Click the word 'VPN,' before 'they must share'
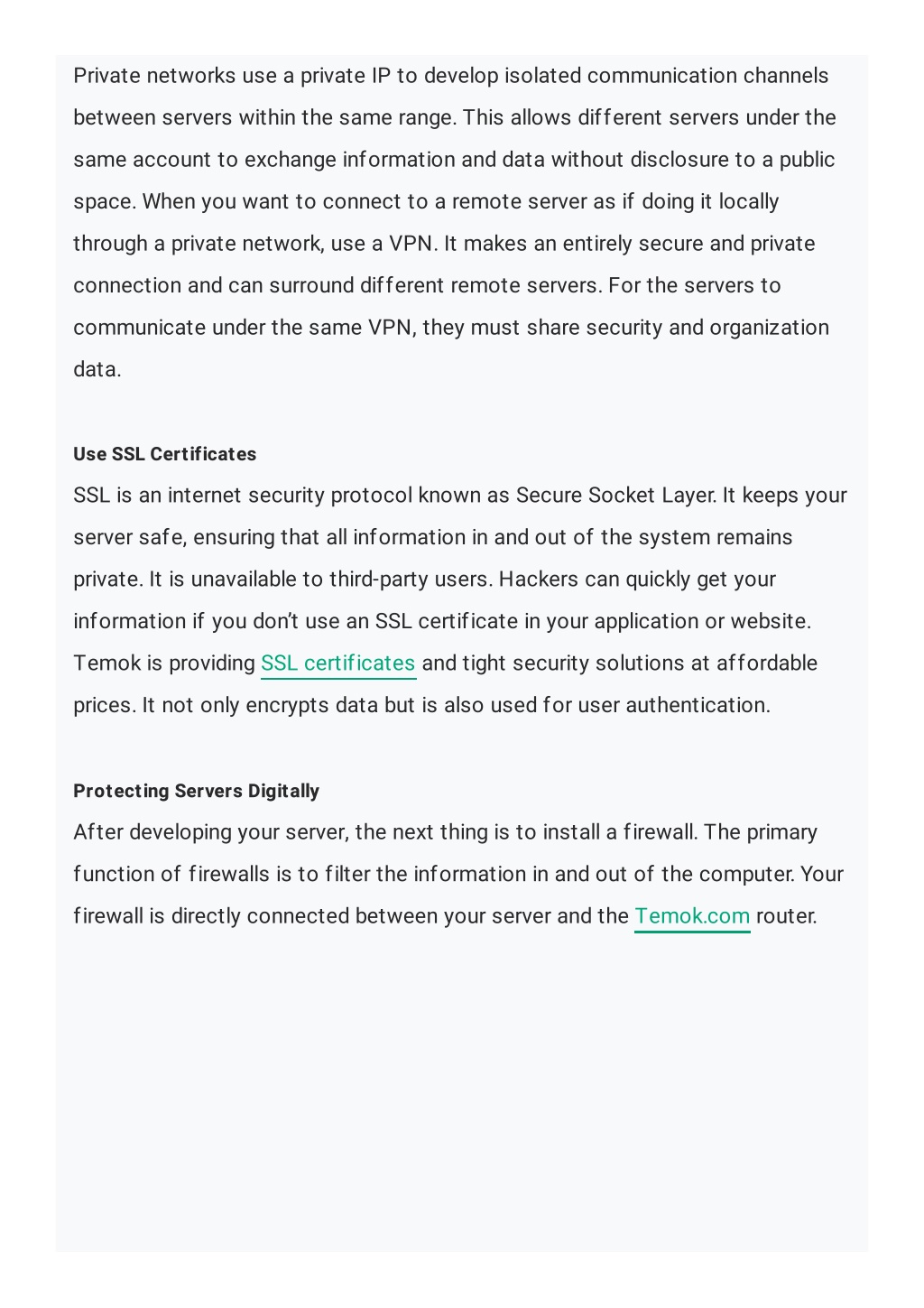The height and width of the screenshot is (1308, 924). point(393,328)
